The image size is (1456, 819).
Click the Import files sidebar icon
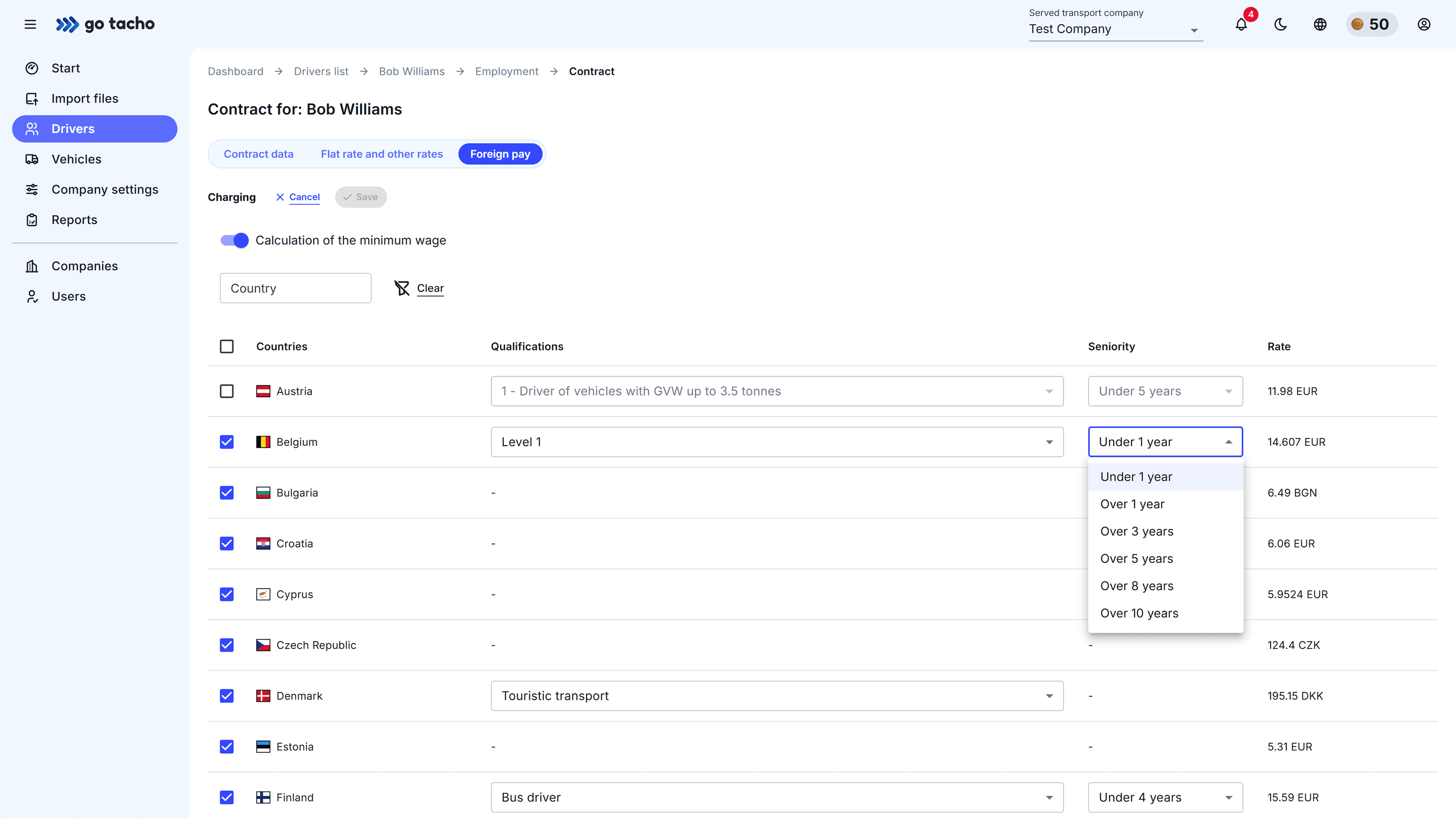32,99
